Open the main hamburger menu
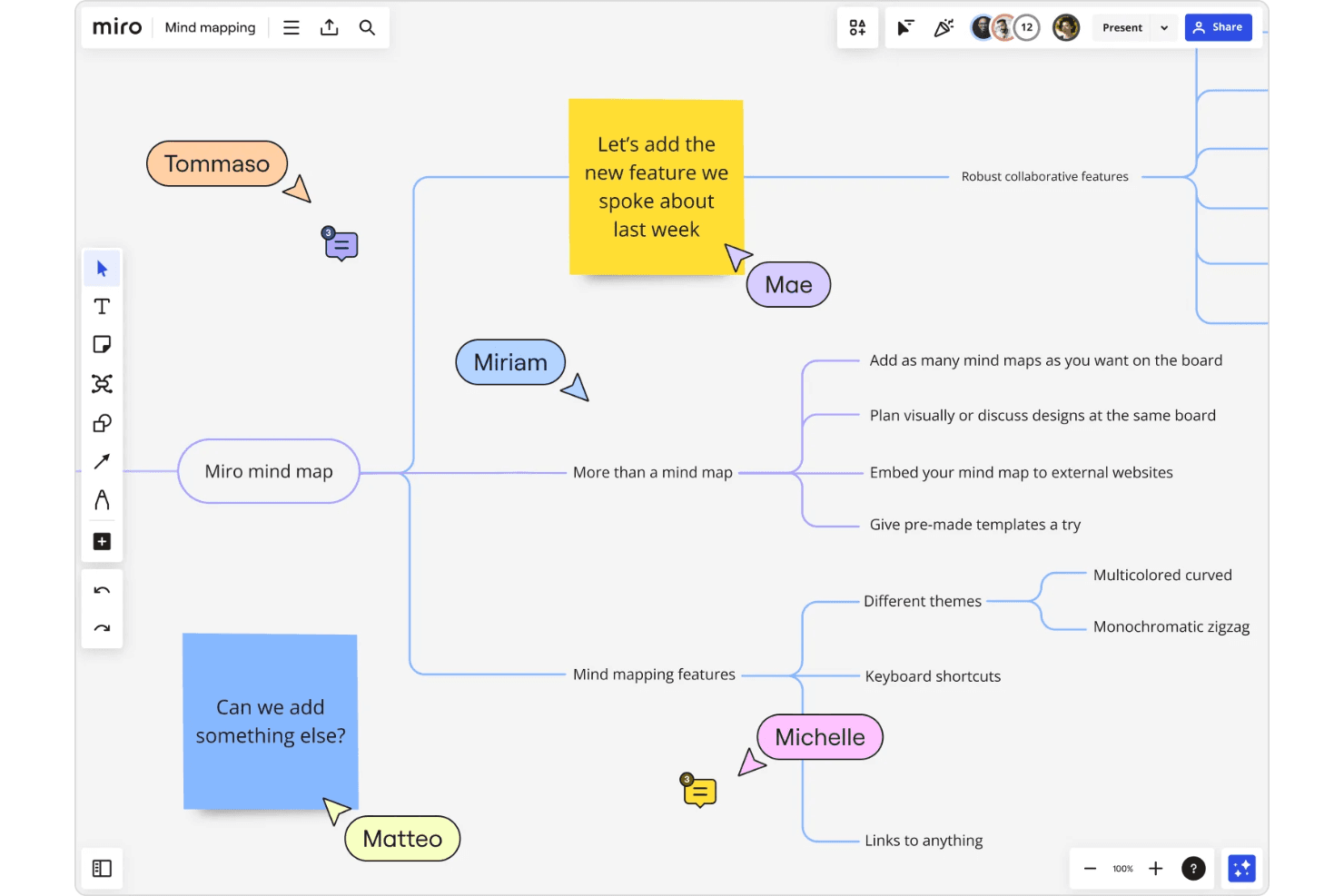Screen dimensions: 1344x896 click(292, 27)
